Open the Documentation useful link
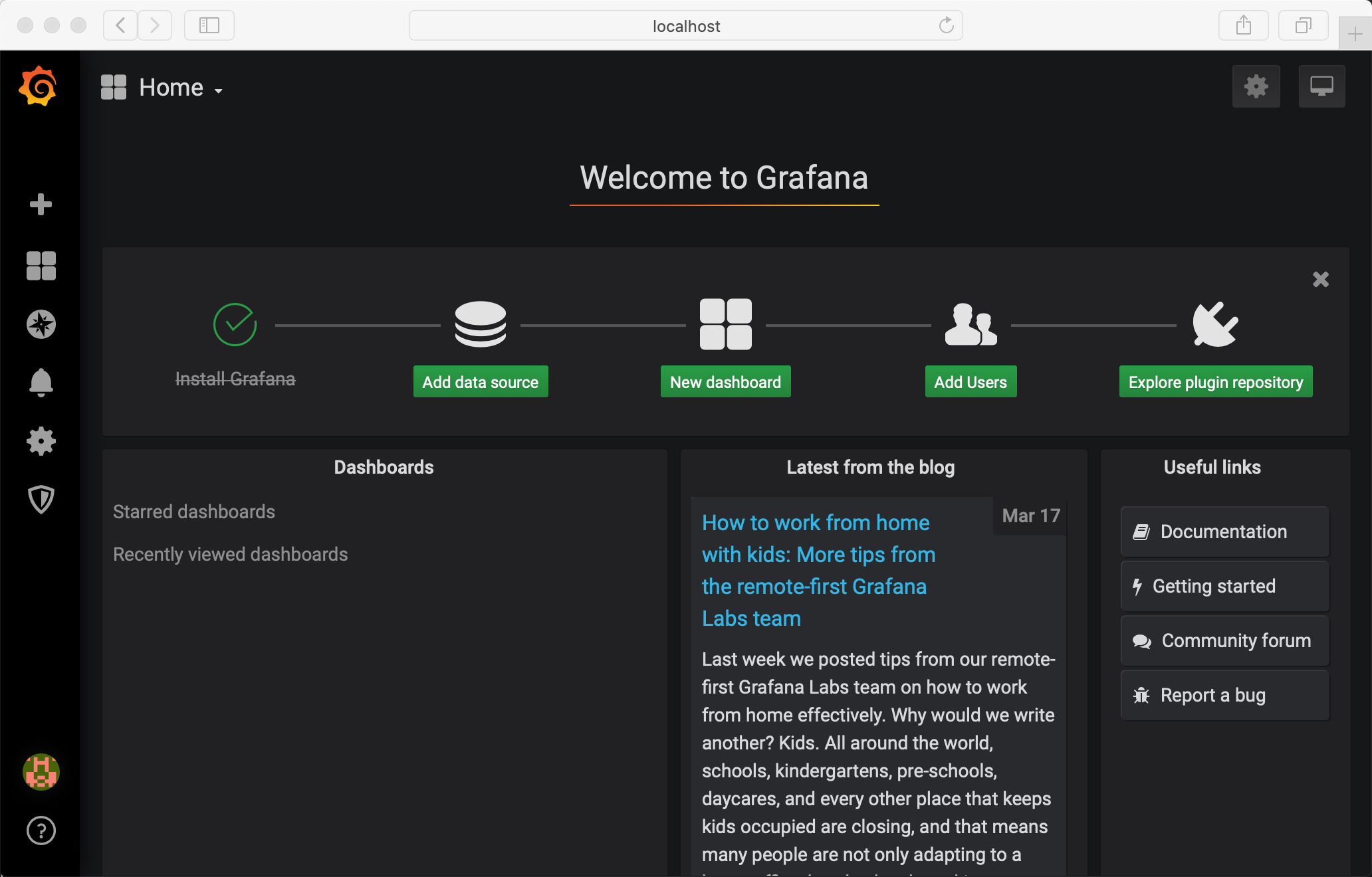The width and height of the screenshot is (1372, 877). pyautogui.click(x=1224, y=532)
